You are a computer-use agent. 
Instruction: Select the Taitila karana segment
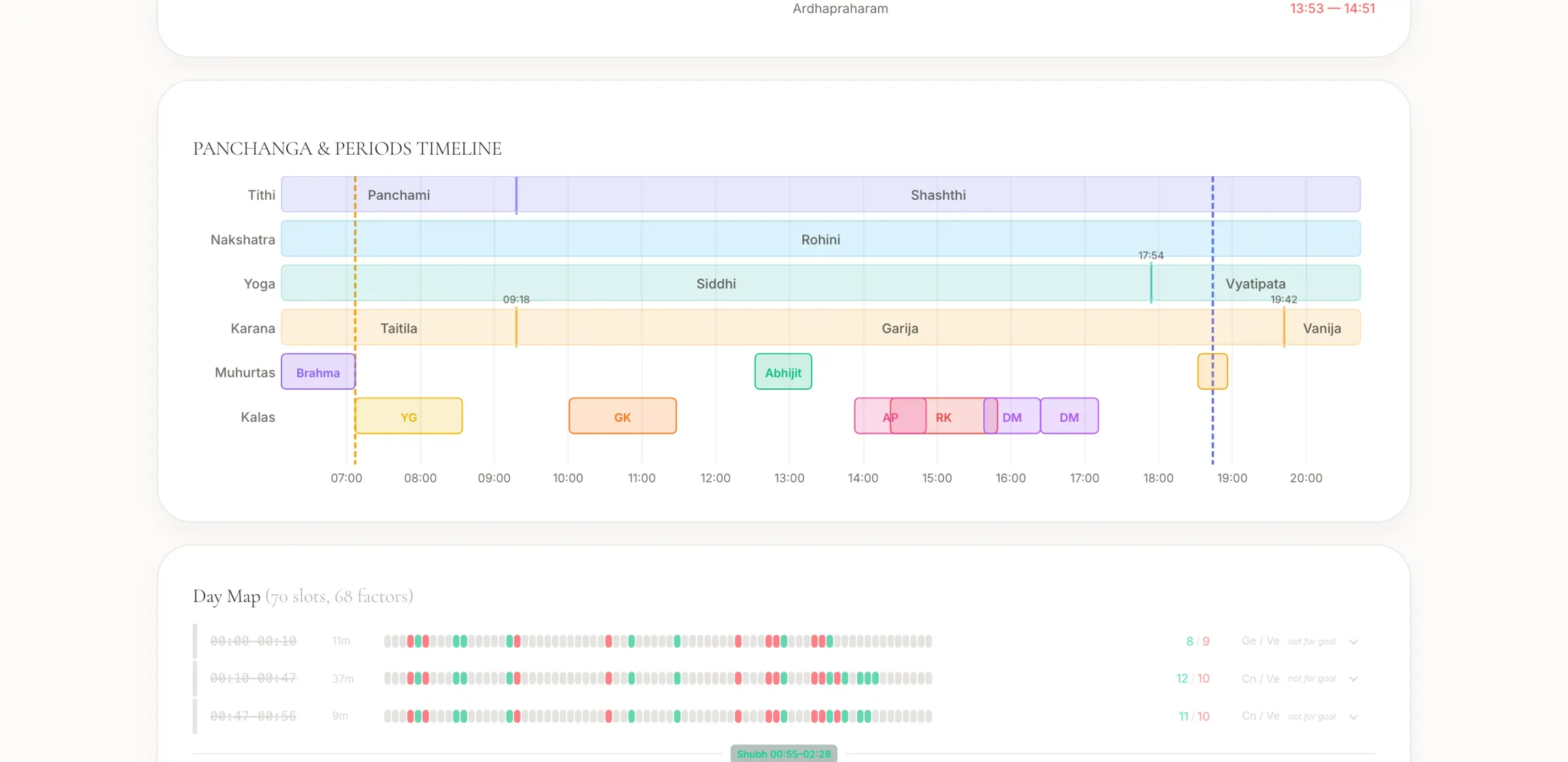click(399, 328)
